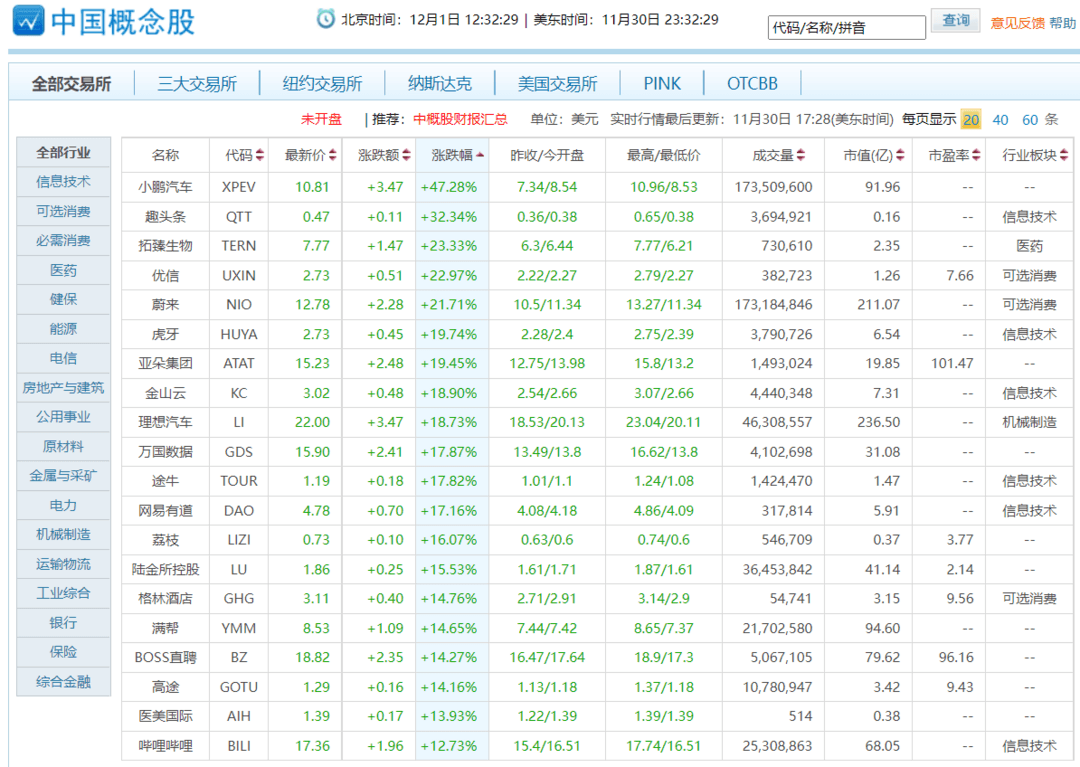This screenshot has width=1080, height=767.
Task: Open the 帮助 link
Action: [x=1063, y=23]
